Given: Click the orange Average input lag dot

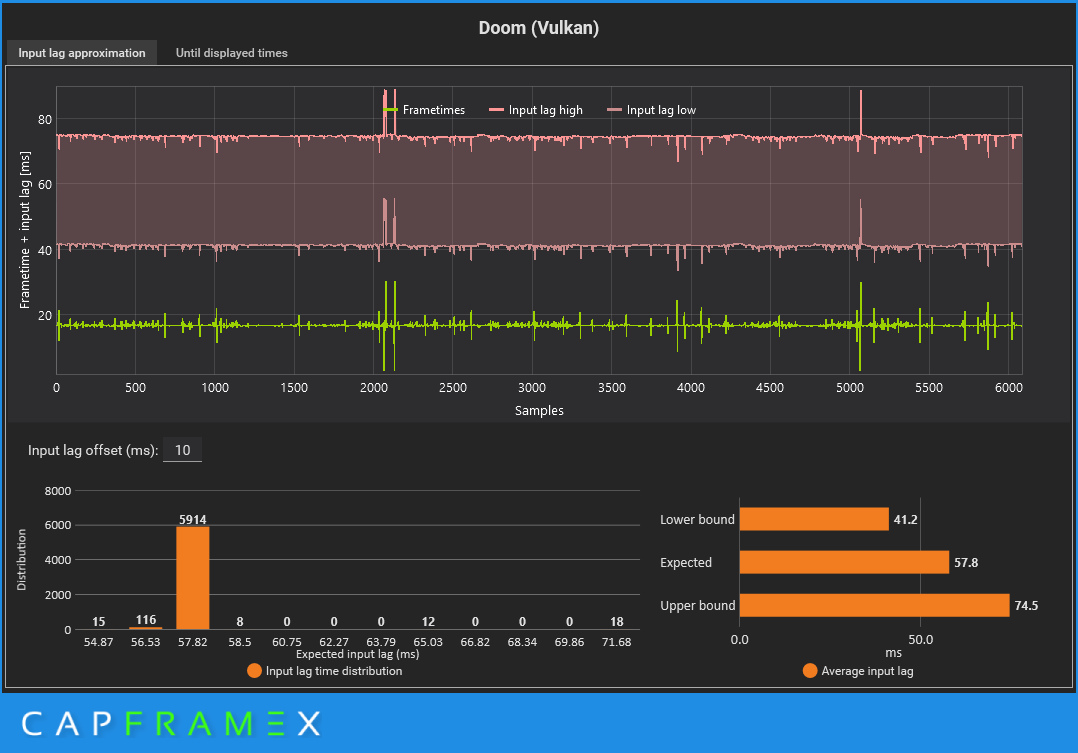Looking at the screenshot, I should (810, 670).
